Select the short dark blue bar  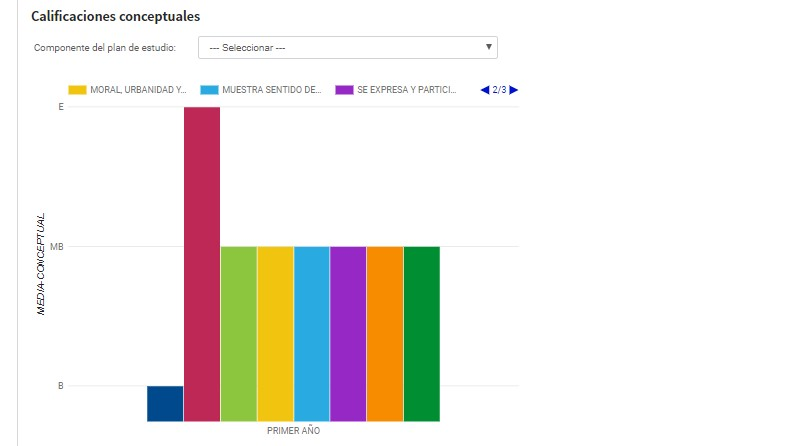[x=165, y=403]
